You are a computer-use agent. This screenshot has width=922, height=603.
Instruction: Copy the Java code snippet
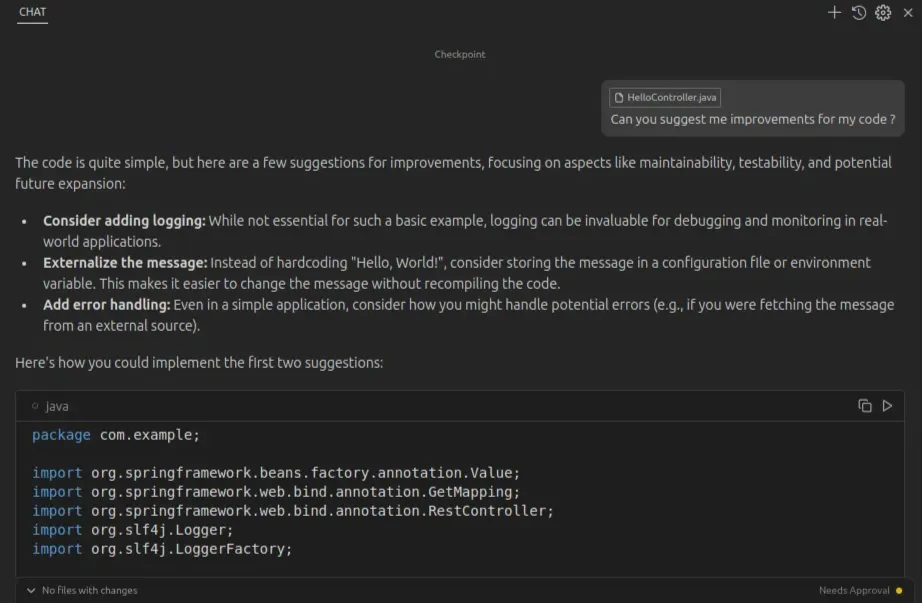[864, 406]
